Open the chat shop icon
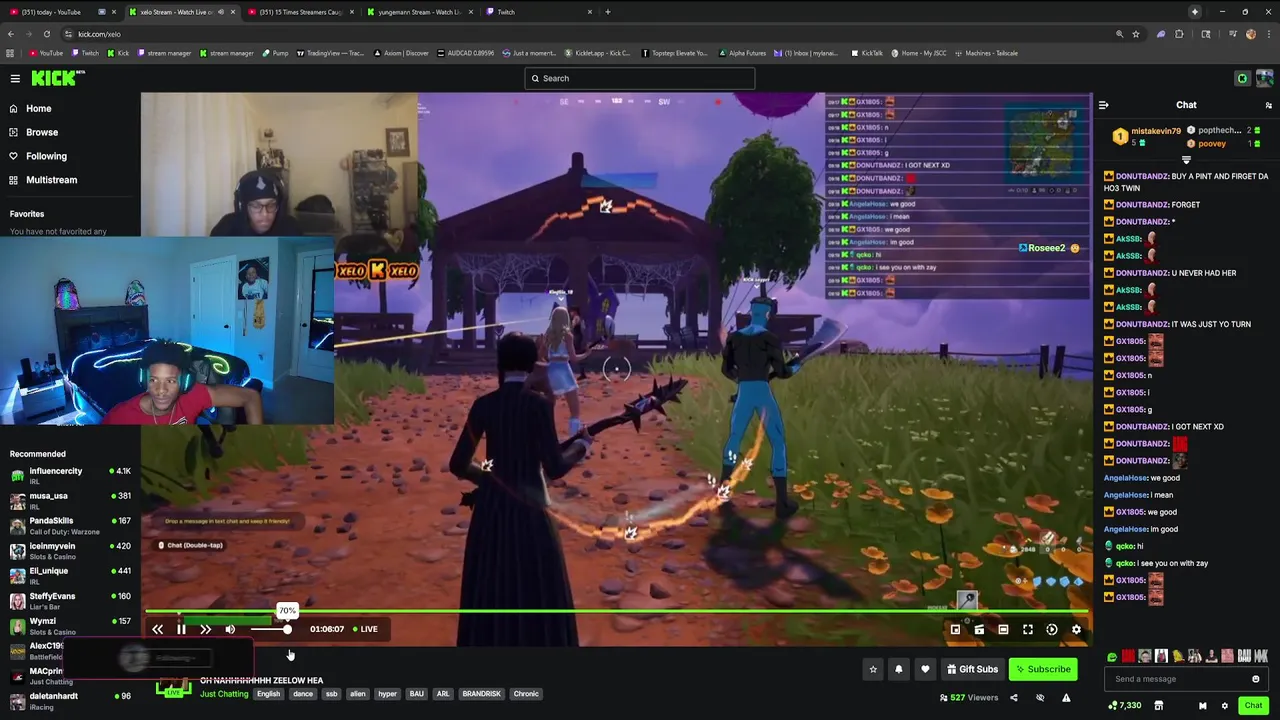 (1158, 706)
